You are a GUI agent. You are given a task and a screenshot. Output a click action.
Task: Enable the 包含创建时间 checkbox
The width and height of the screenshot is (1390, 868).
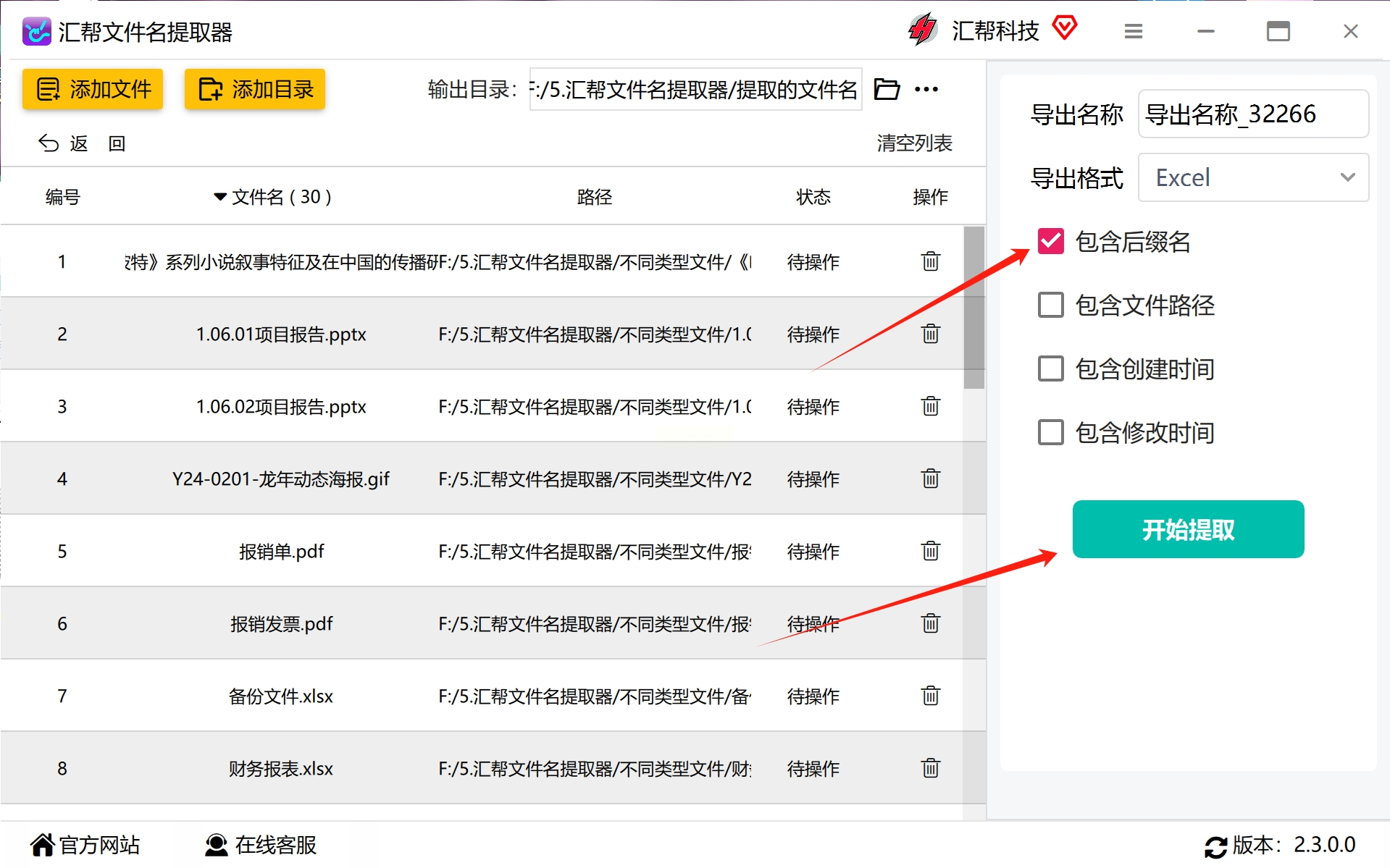1051,368
